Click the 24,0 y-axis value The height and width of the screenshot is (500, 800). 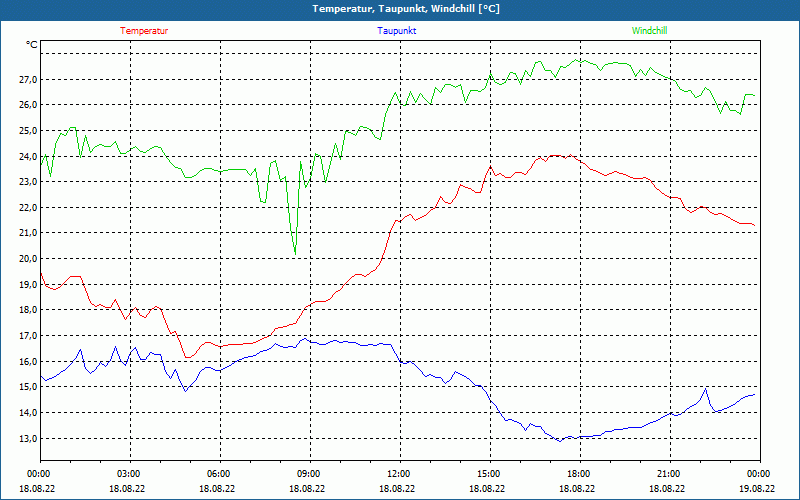29,157
